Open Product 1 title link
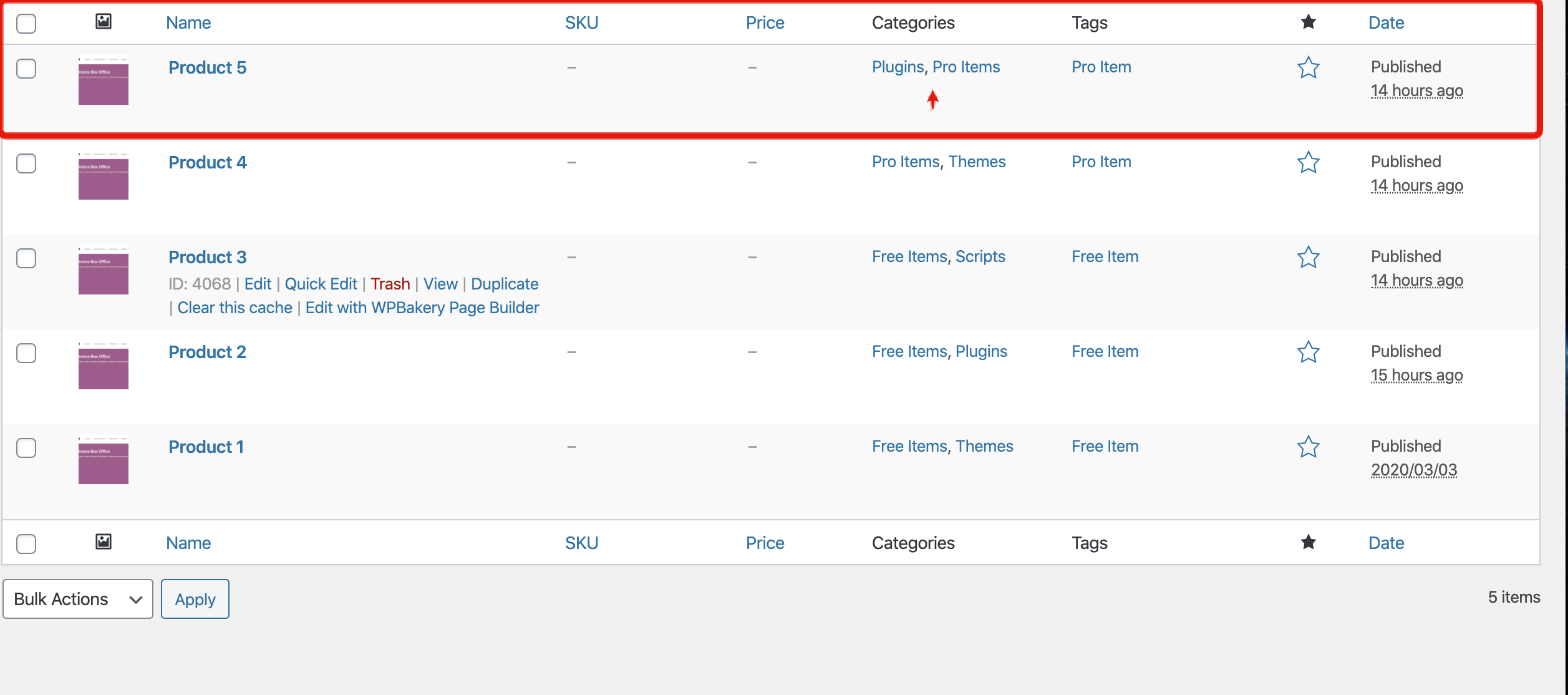 pyautogui.click(x=206, y=447)
